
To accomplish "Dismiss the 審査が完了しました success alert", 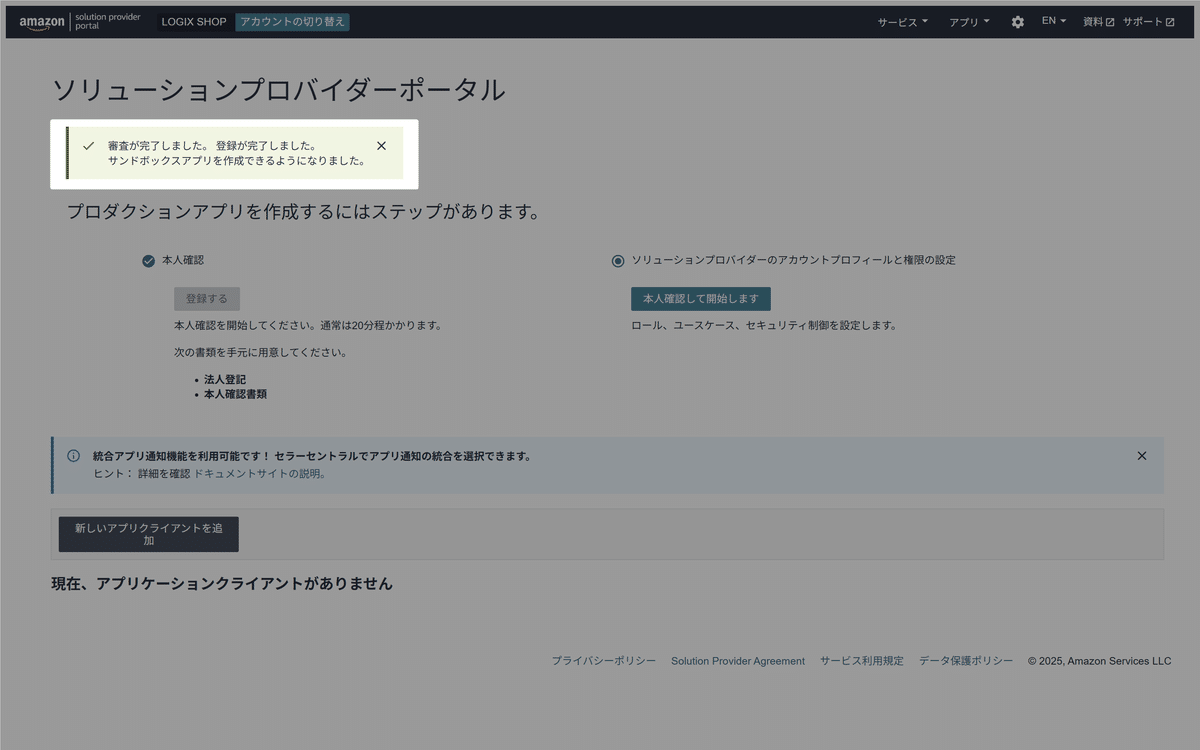I will tap(381, 145).
